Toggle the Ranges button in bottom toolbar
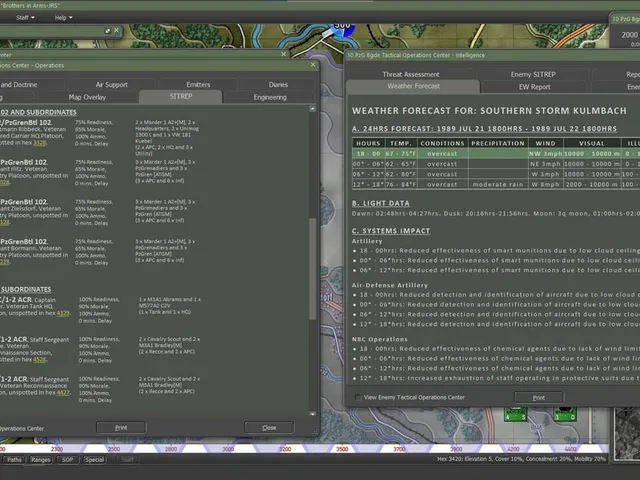Screen dimensions: 640x480 [x=40, y=460]
